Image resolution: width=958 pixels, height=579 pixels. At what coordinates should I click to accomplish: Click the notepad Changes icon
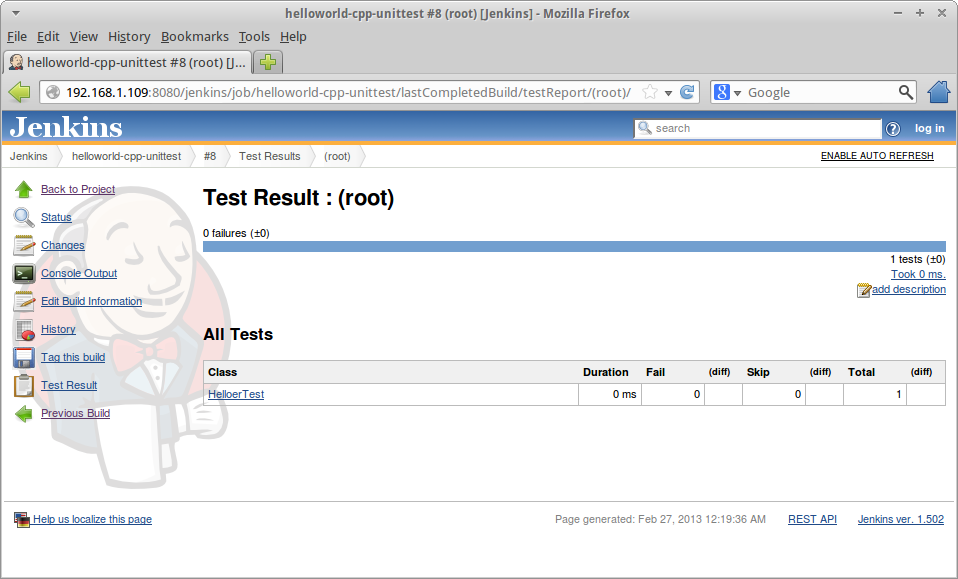(x=24, y=246)
